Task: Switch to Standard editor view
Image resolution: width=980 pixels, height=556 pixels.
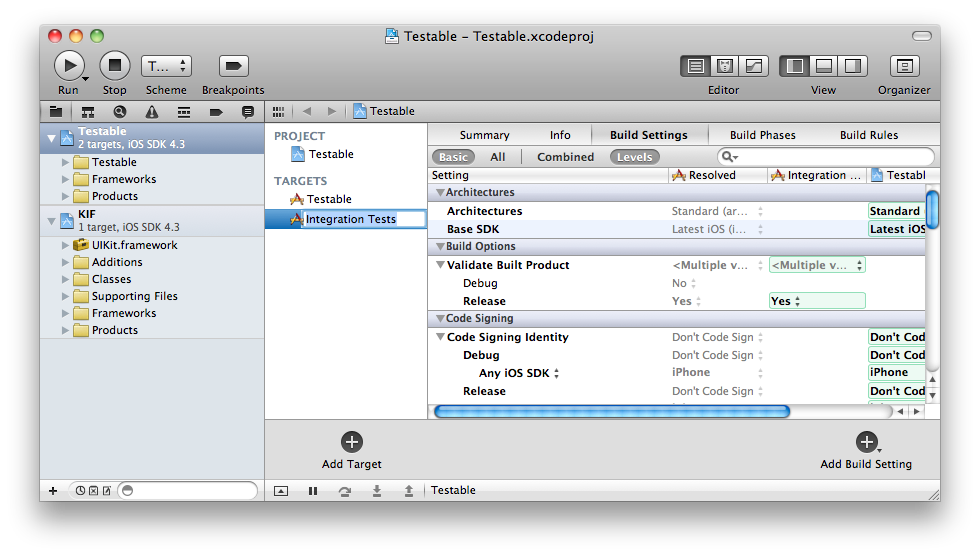Action: point(696,66)
